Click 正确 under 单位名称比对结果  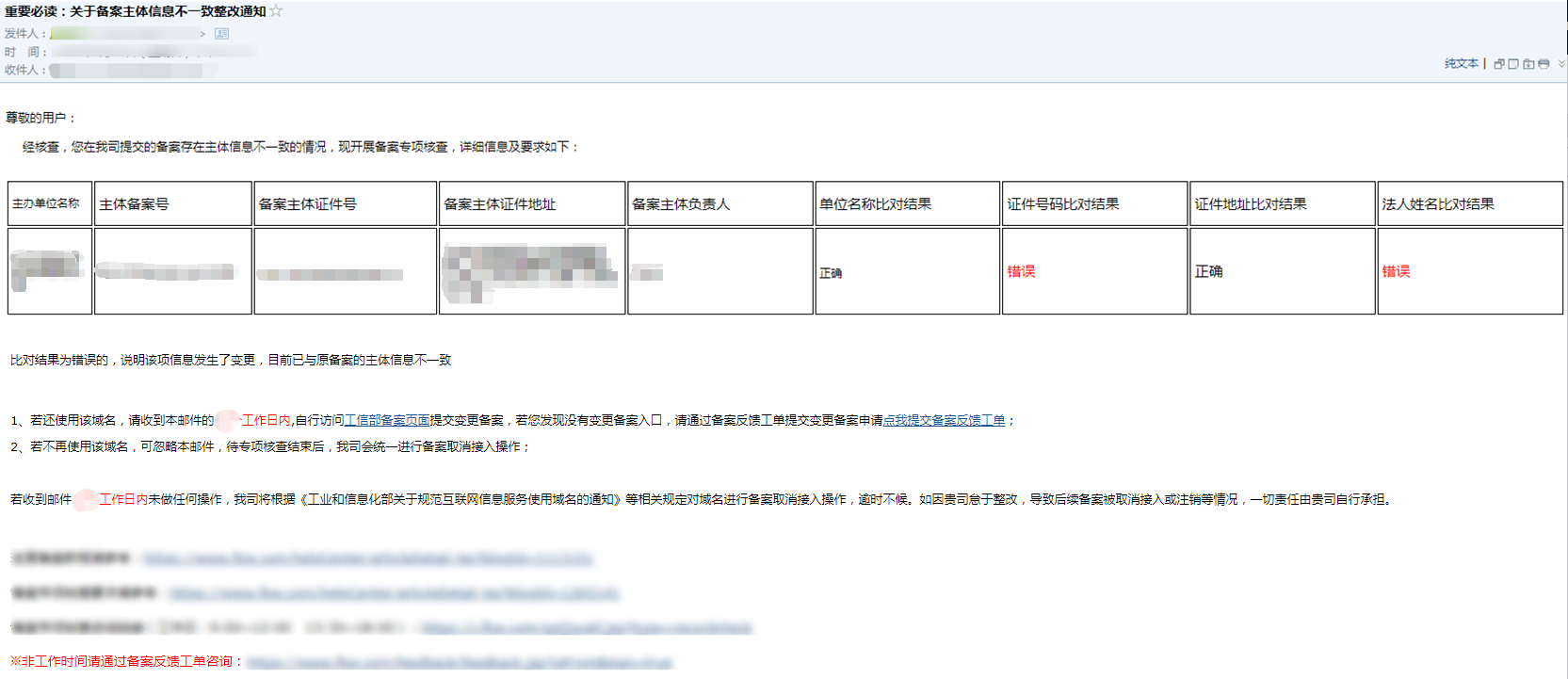[x=831, y=273]
